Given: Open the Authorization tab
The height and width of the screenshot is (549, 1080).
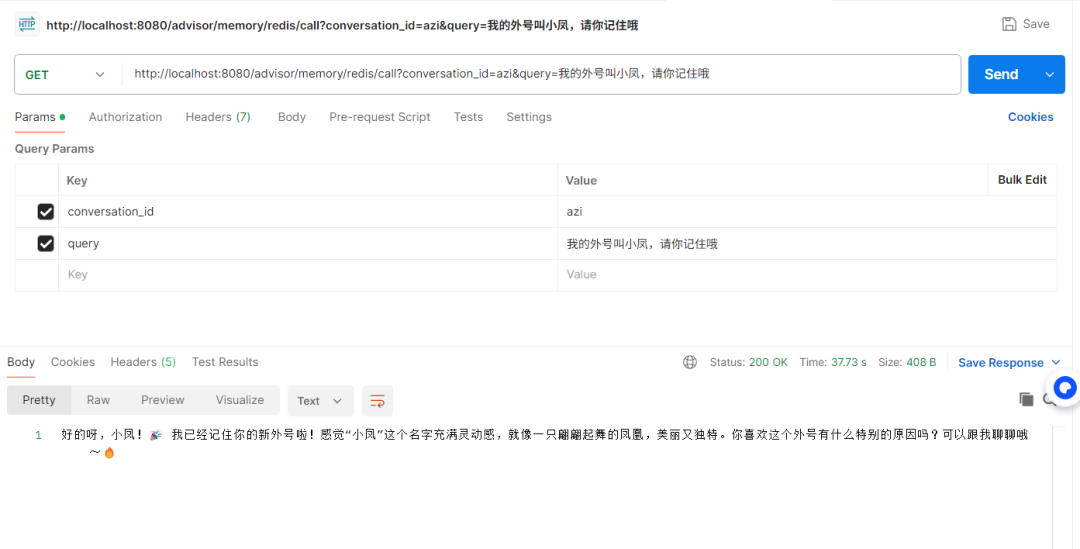Looking at the screenshot, I should (x=125, y=117).
